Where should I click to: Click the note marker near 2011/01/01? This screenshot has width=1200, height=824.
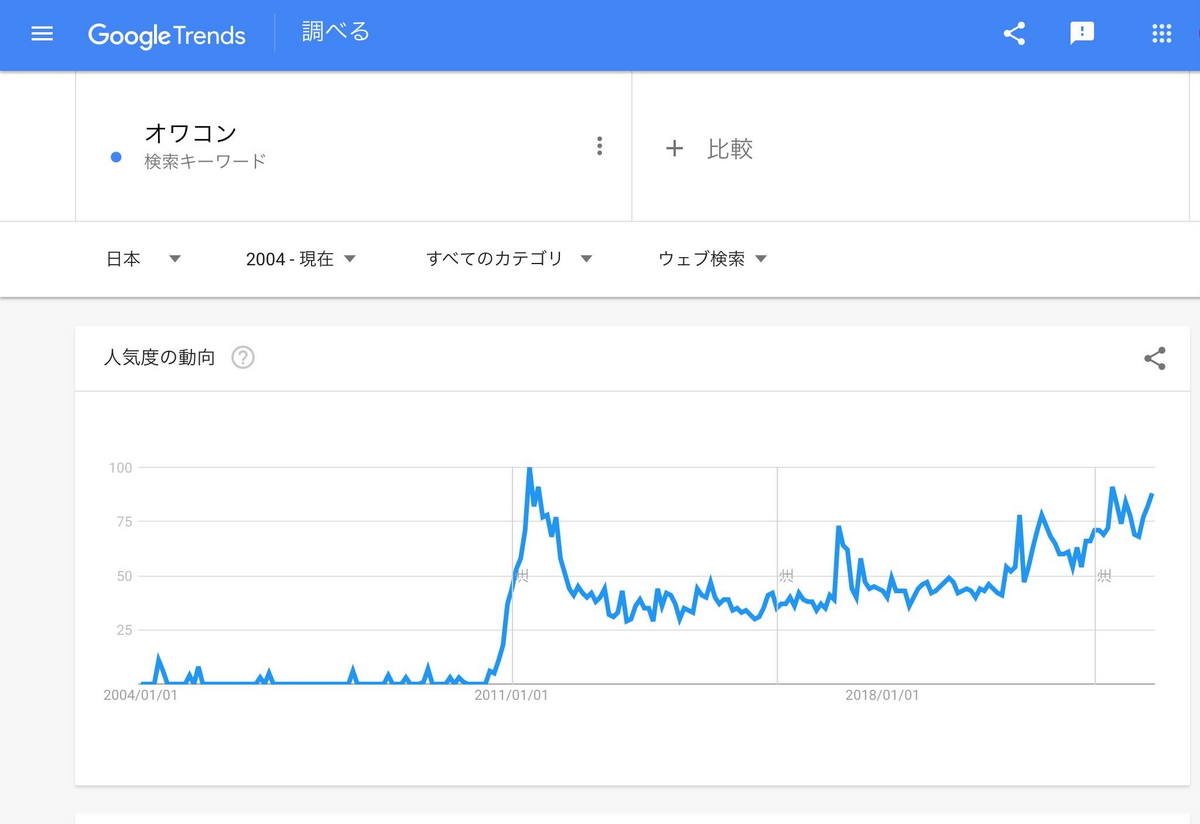coord(521,576)
